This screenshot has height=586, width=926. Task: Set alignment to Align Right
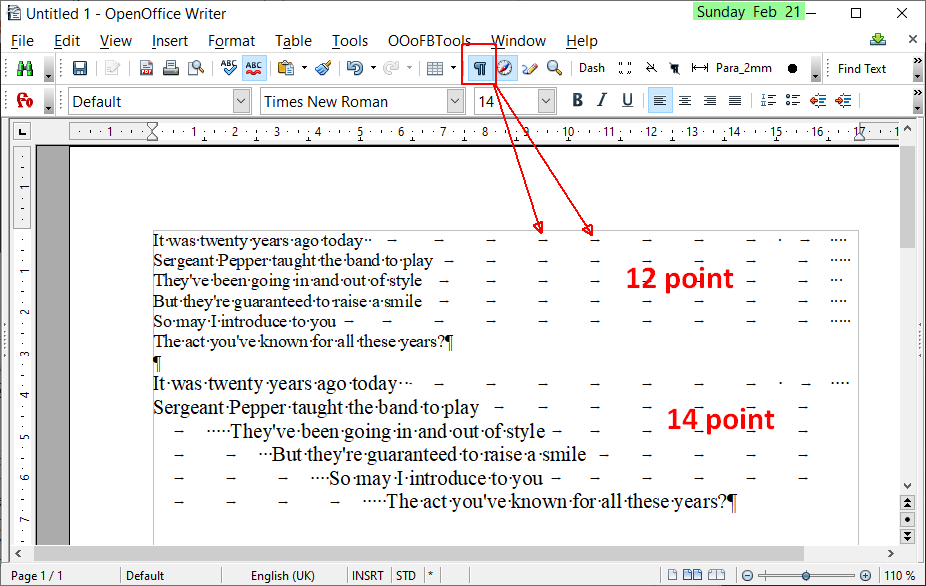click(x=710, y=101)
